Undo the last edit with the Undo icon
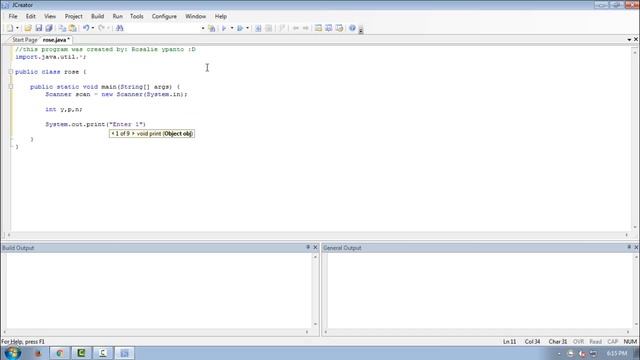The image size is (640, 360). 86,28
